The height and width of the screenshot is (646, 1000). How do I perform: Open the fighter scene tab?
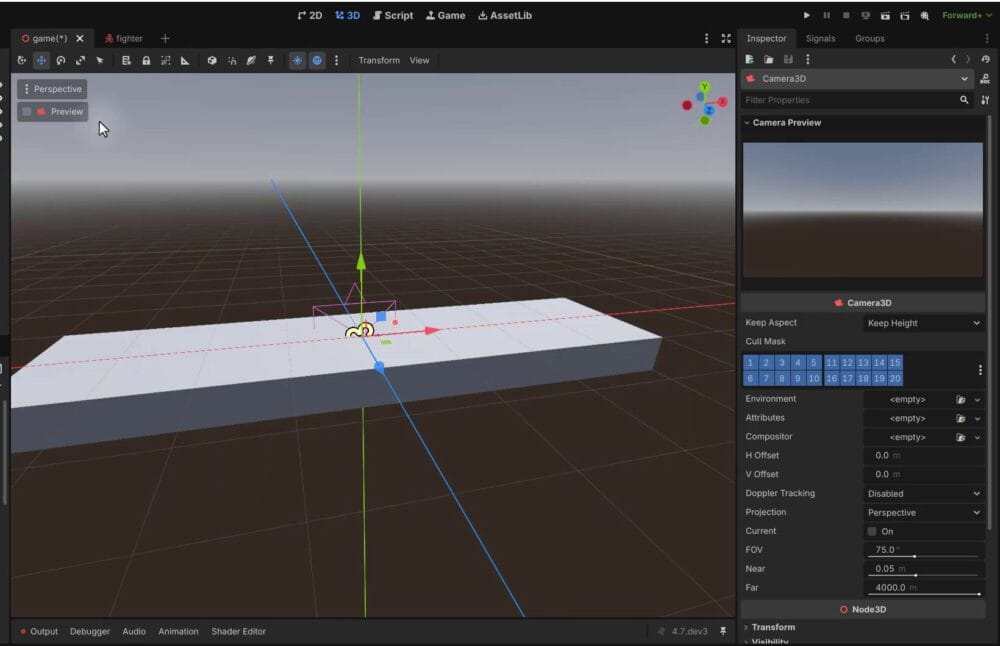[124, 38]
